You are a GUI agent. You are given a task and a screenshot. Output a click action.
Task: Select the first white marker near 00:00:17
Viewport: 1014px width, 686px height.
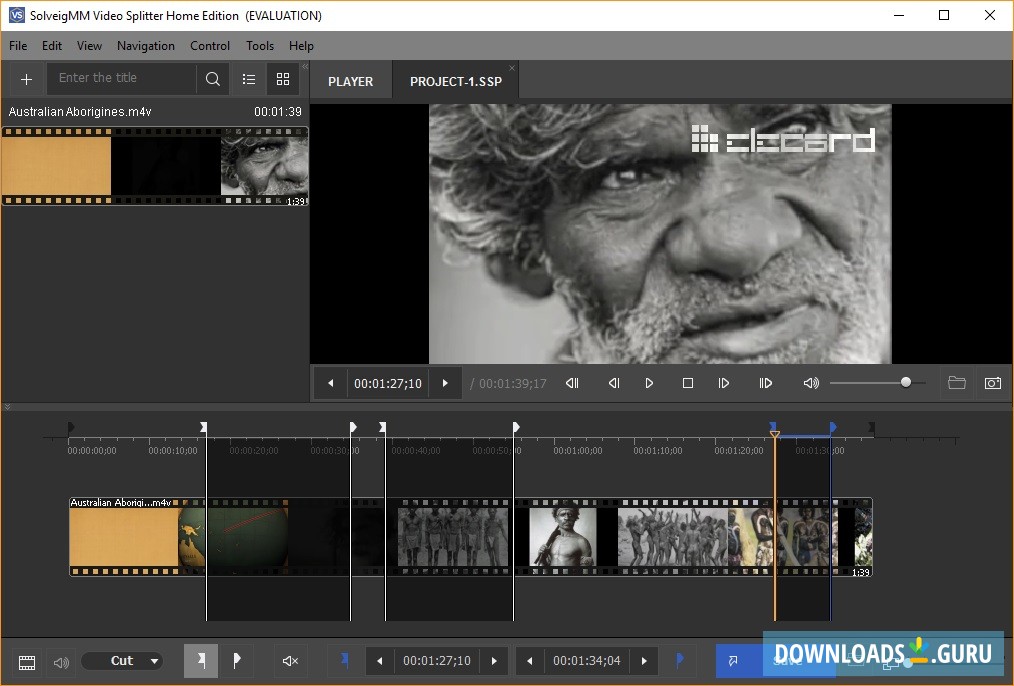coord(204,427)
